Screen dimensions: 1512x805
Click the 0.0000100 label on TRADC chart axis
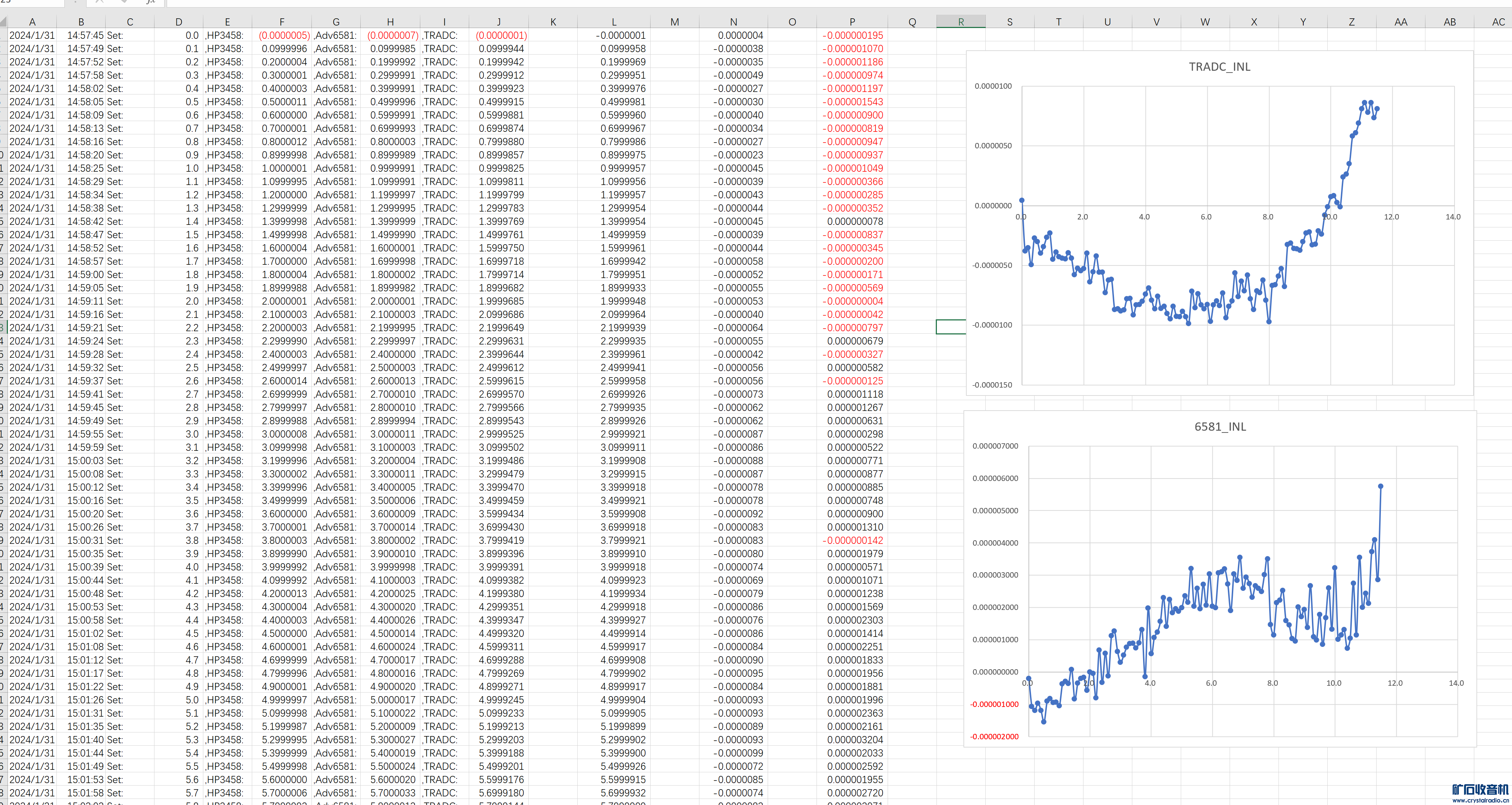click(993, 86)
